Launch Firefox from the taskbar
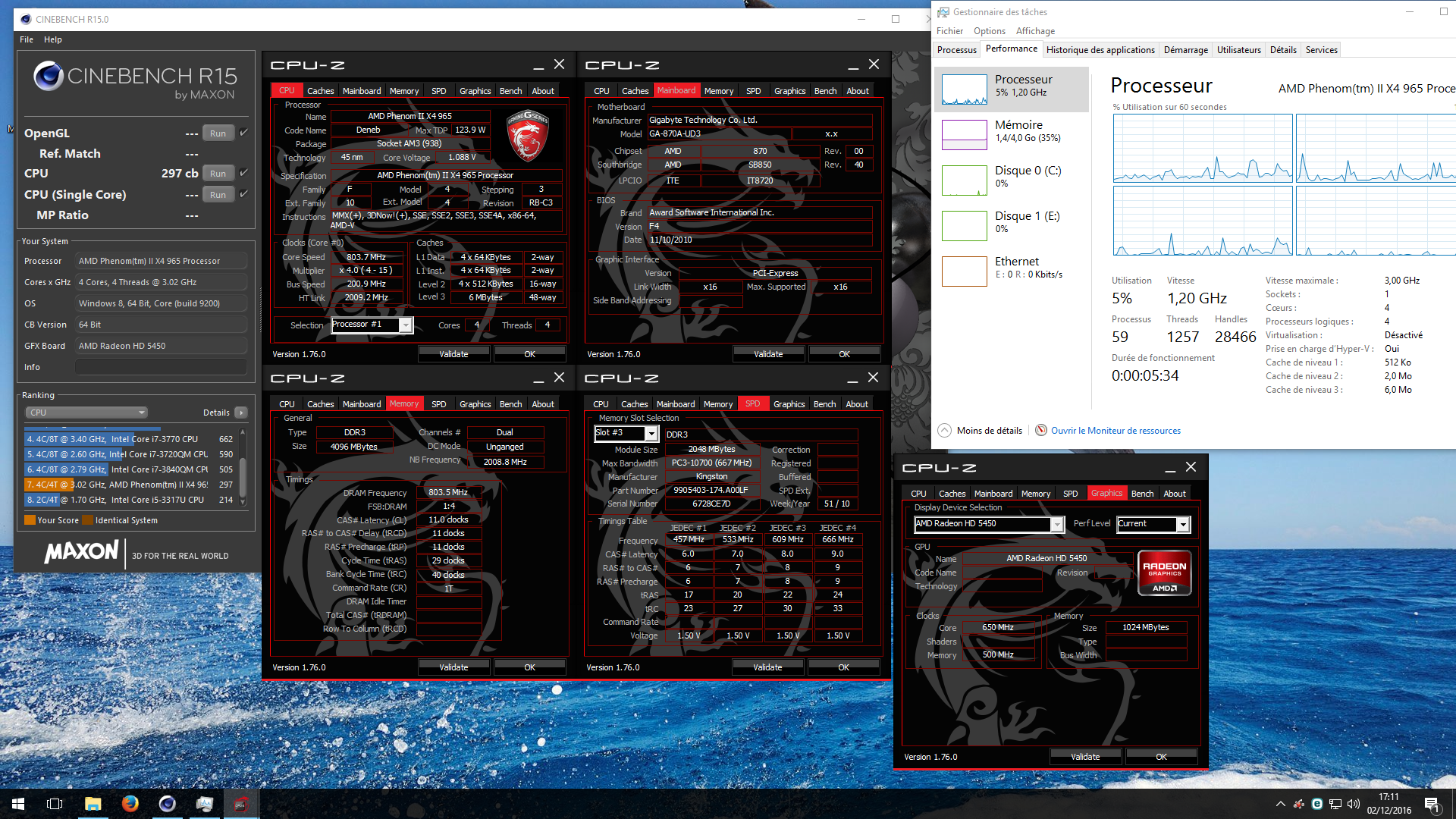1456x819 pixels. pyautogui.click(x=130, y=804)
